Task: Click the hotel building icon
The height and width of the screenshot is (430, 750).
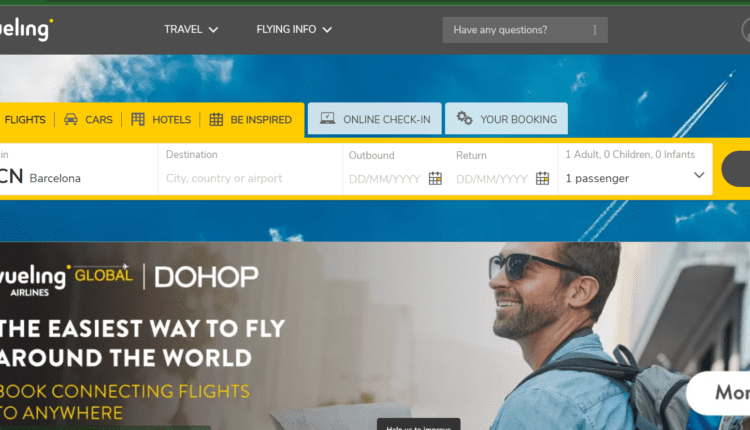Action: [x=138, y=119]
